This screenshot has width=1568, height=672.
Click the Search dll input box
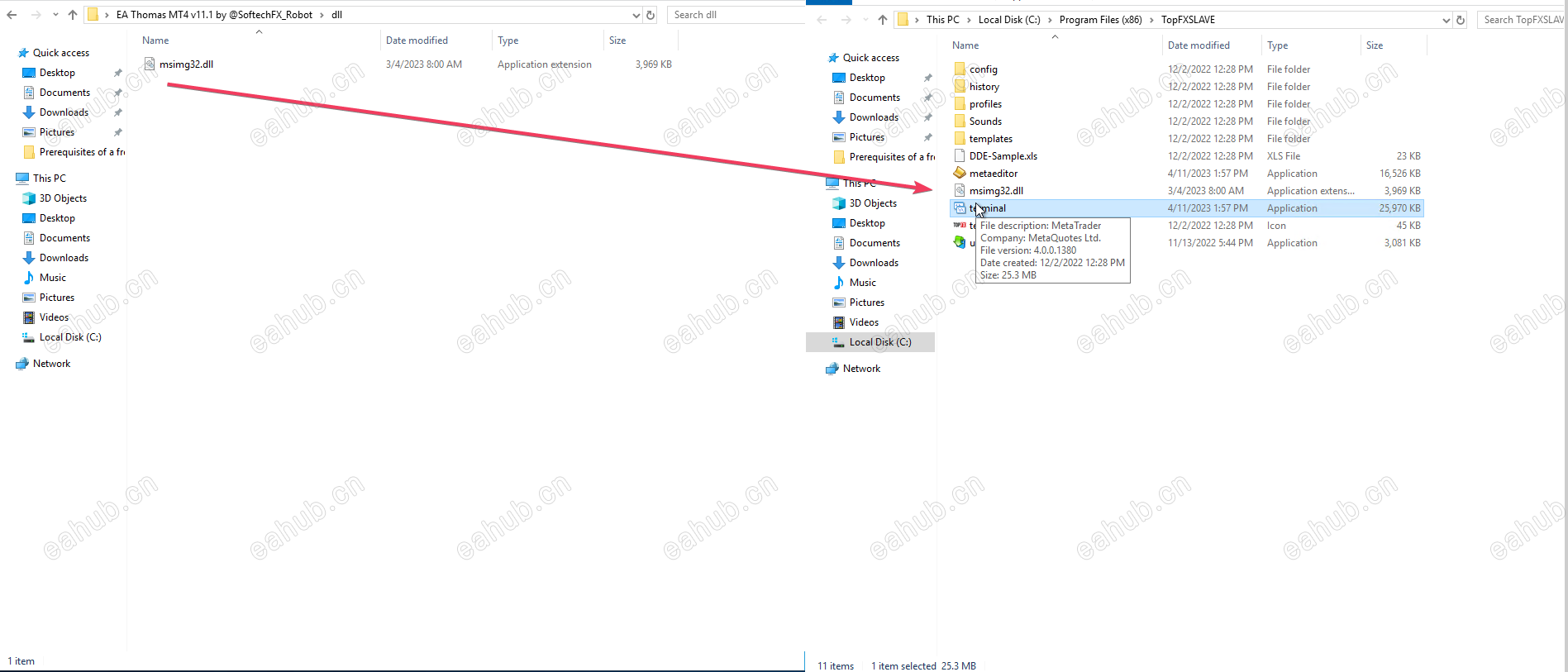tap(736, 15)
